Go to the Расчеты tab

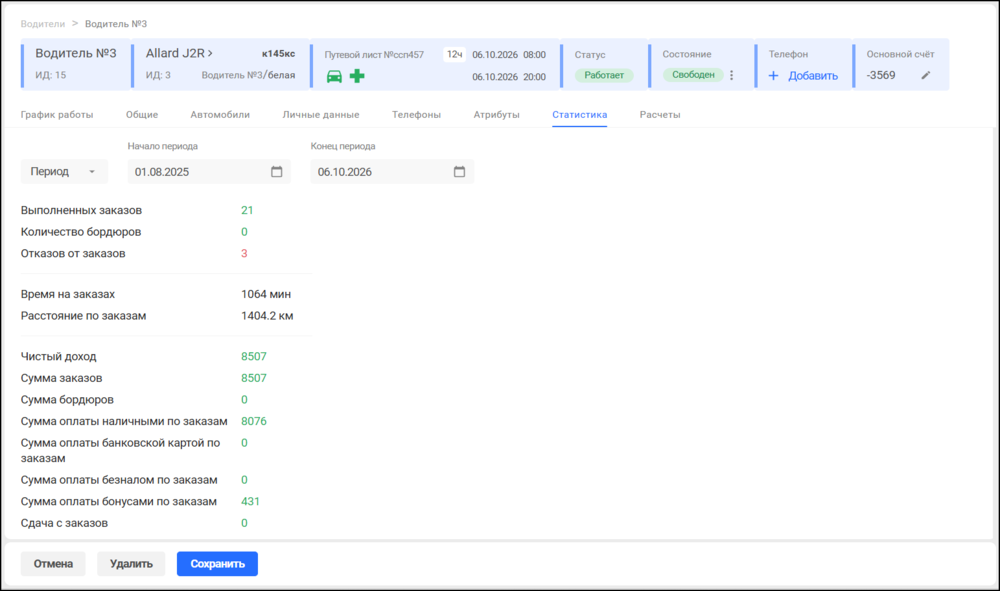(x=660, y=115)
